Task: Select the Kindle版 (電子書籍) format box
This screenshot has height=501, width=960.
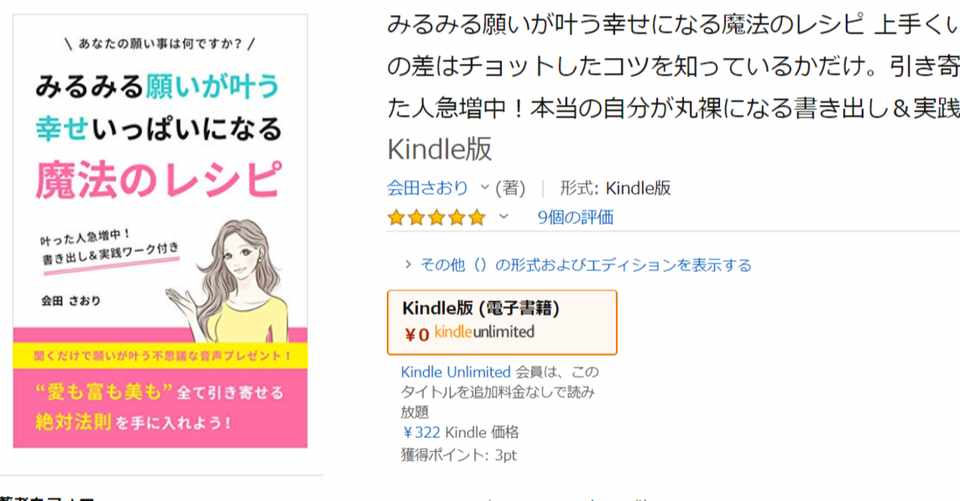Action: coord(502,323)
